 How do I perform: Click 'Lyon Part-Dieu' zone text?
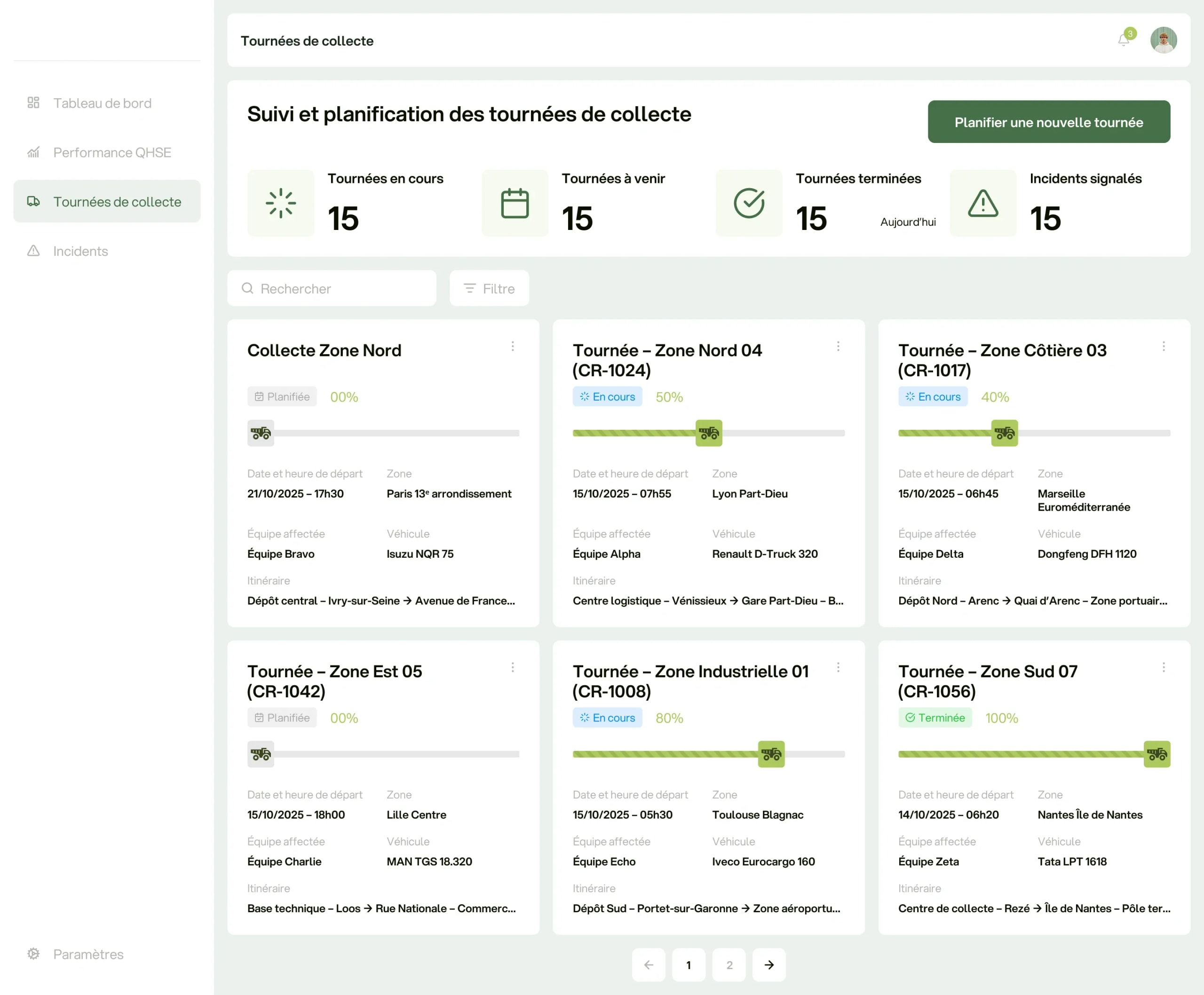coord(750,493)
